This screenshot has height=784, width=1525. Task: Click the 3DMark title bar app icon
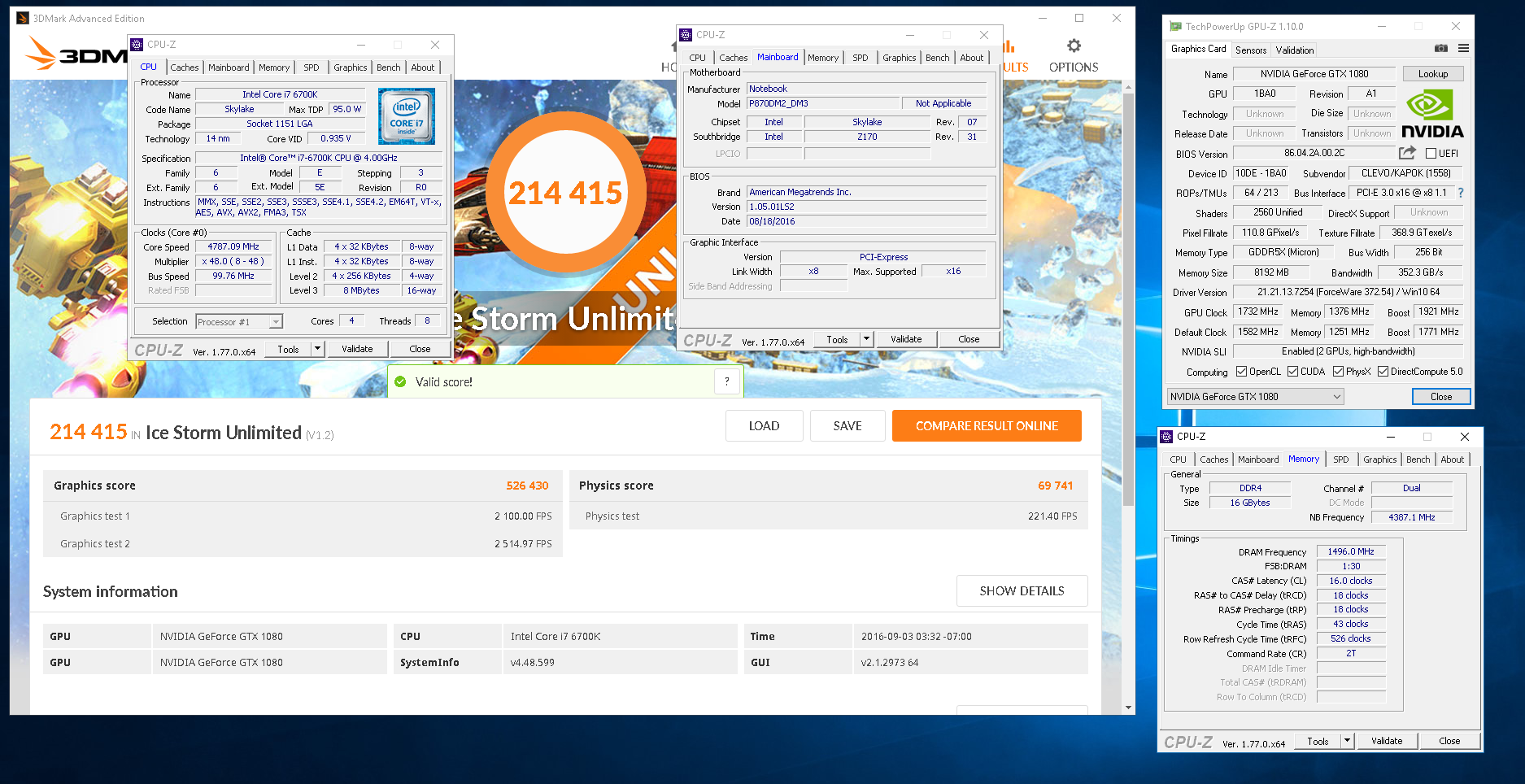coord(23,18)
